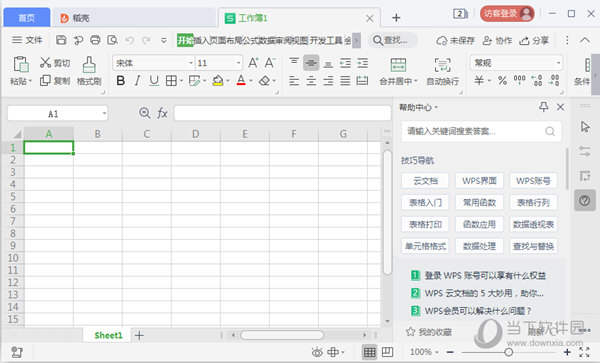The height and width of the screenshot is (363, 600).
Task: Toggle vertical middle alignment
Action: pos(311,63)
